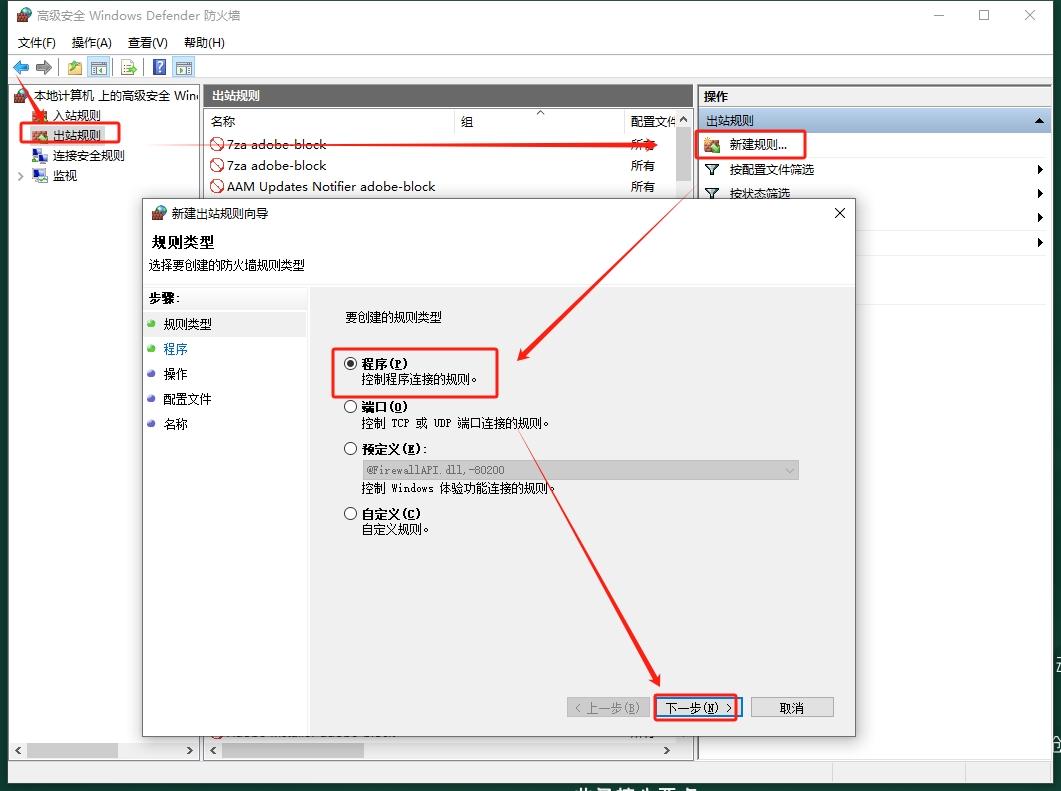This screenshot has height=791, width=1061.
Task: Select 入站规则 in the console tree
Action: click(x=76, y=116)
